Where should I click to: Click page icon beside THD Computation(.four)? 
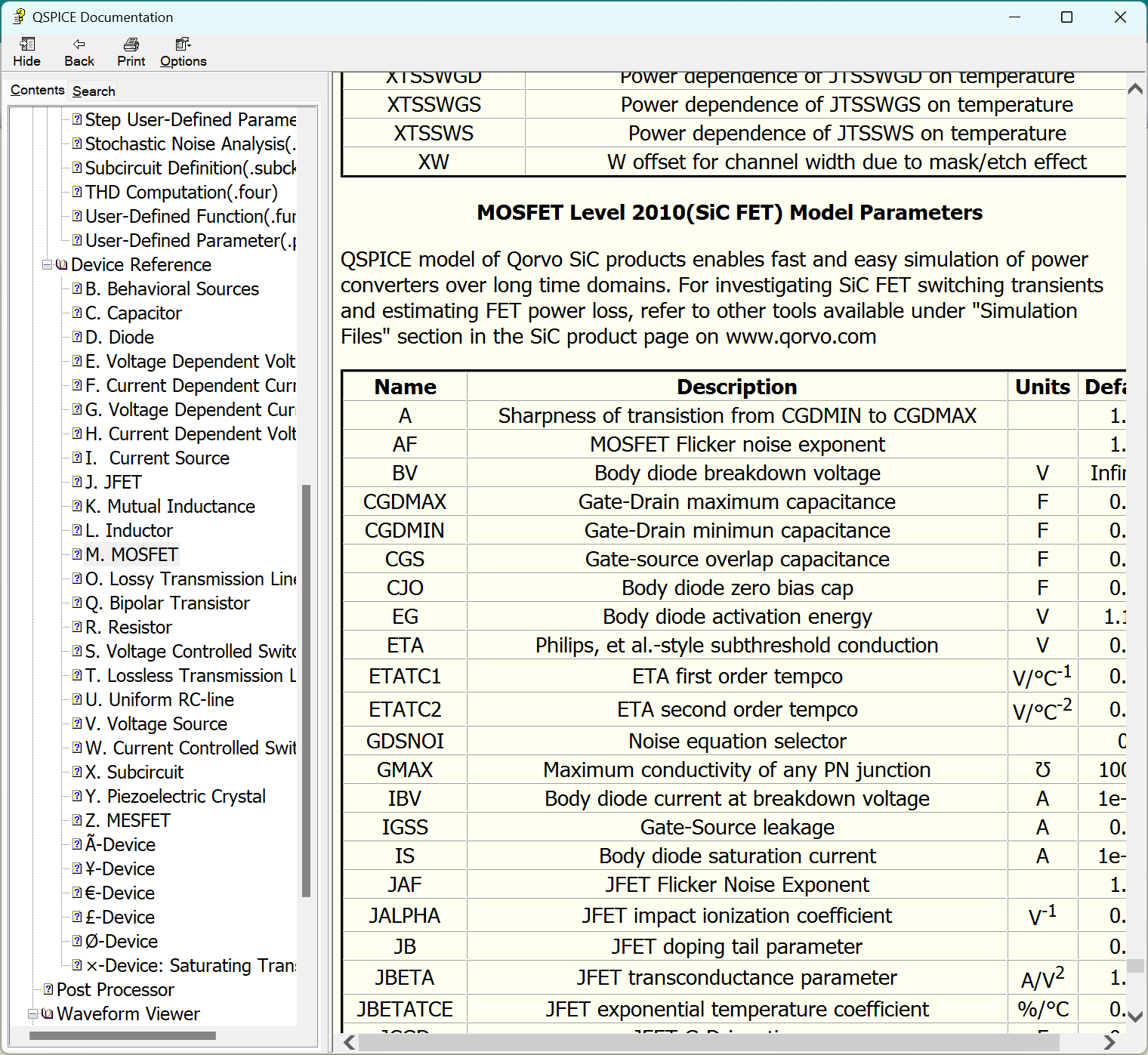77,193
